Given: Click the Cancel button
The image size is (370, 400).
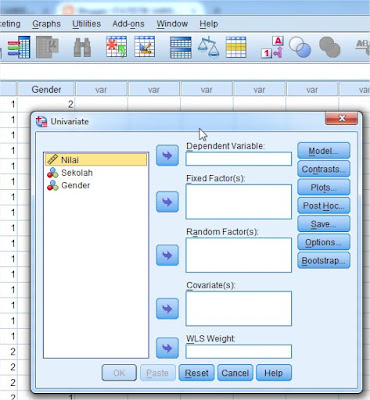Looking at the screenshot, I should coord(235,373).
